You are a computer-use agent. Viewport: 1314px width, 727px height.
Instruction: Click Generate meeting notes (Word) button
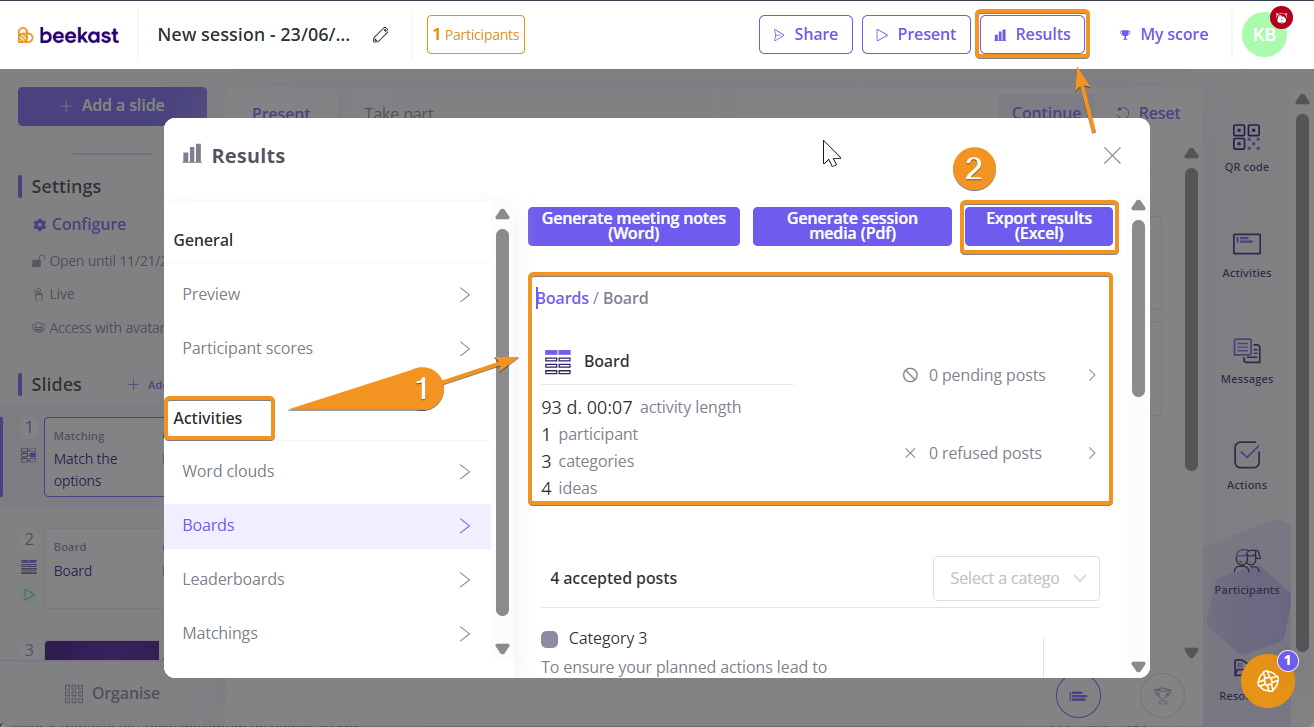[x=633, y=226]
